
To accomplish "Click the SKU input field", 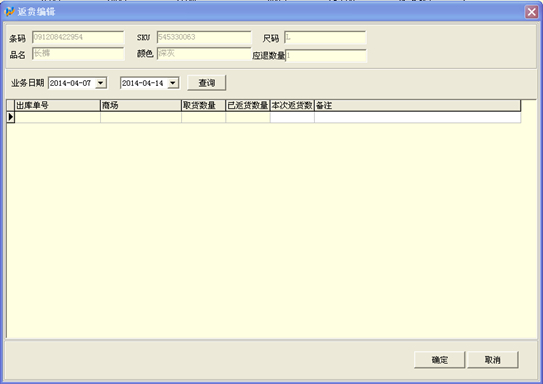I will point(204,37).
